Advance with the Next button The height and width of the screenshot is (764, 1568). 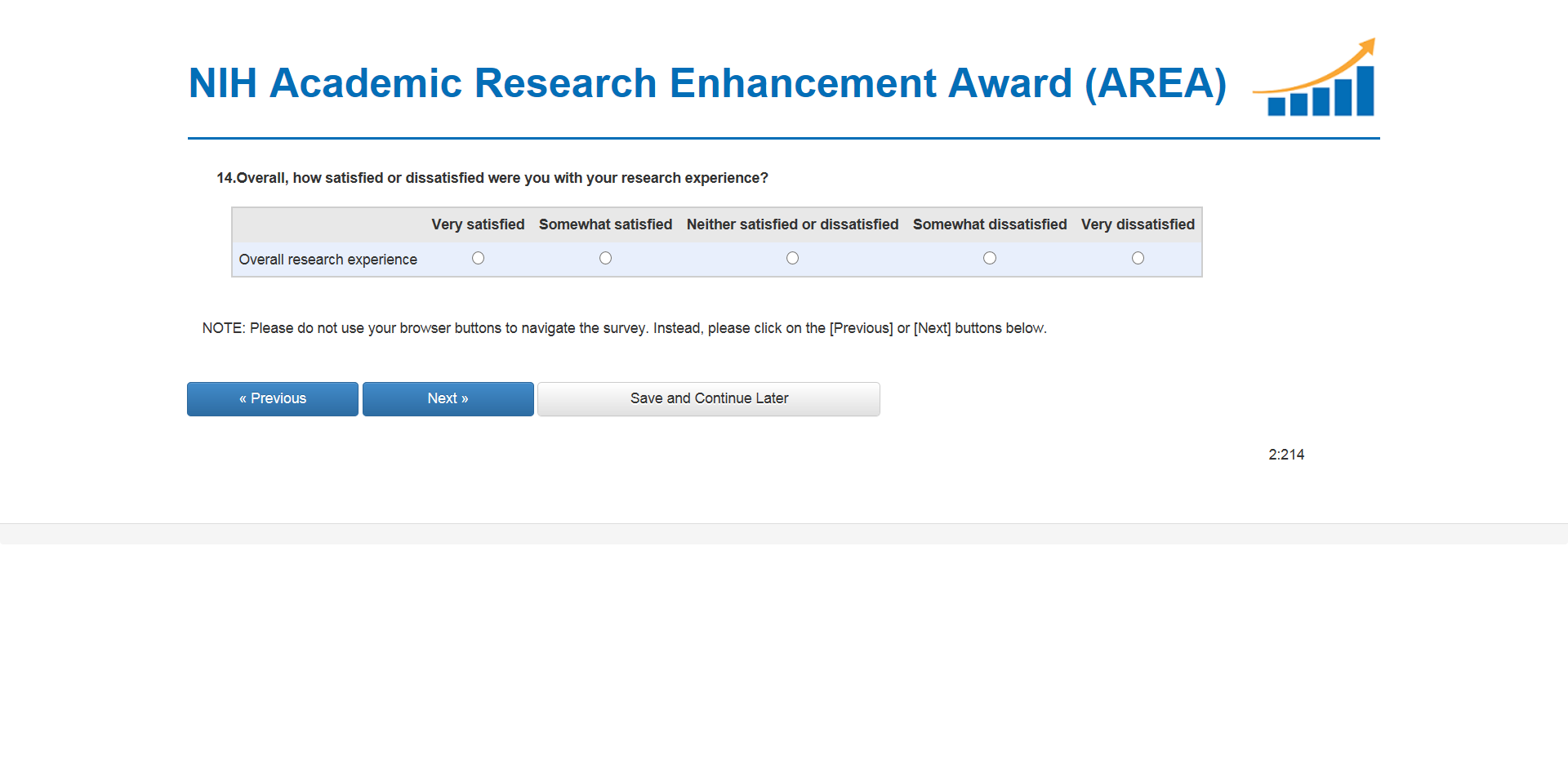click(448, 399)
